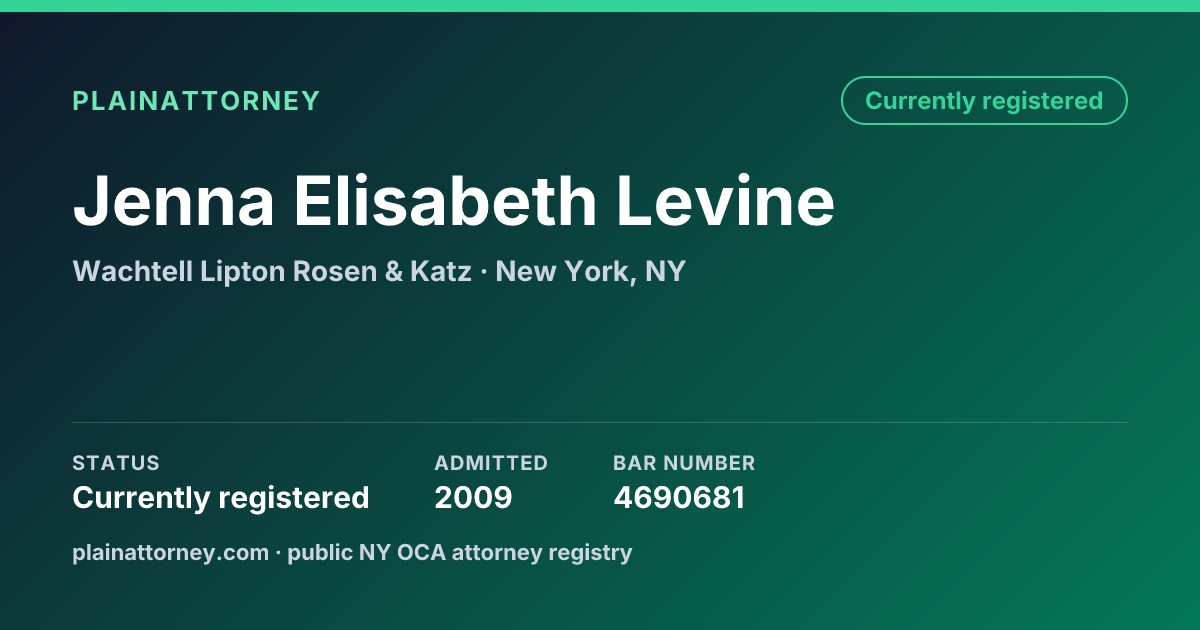Click public NY OCA attorney registry text
This screenshot has width=1200, height=630.
pyautogui.click(x=460, y=552)
